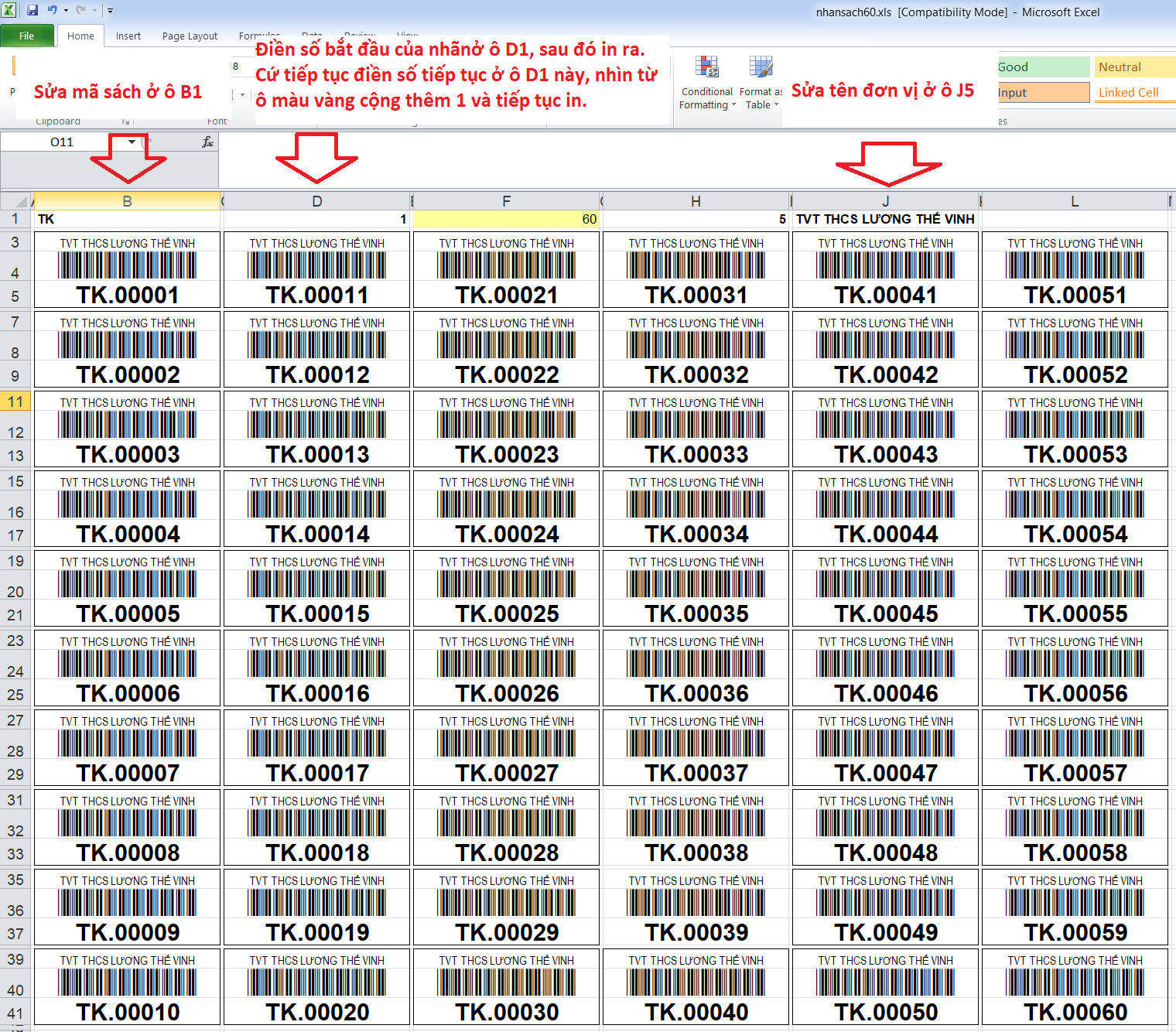
Task: Select column F header
Action: coord(506,201)
